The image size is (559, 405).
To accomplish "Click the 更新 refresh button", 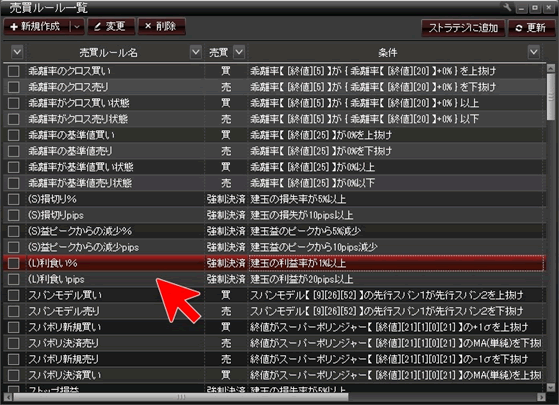I will click(531, 28).
